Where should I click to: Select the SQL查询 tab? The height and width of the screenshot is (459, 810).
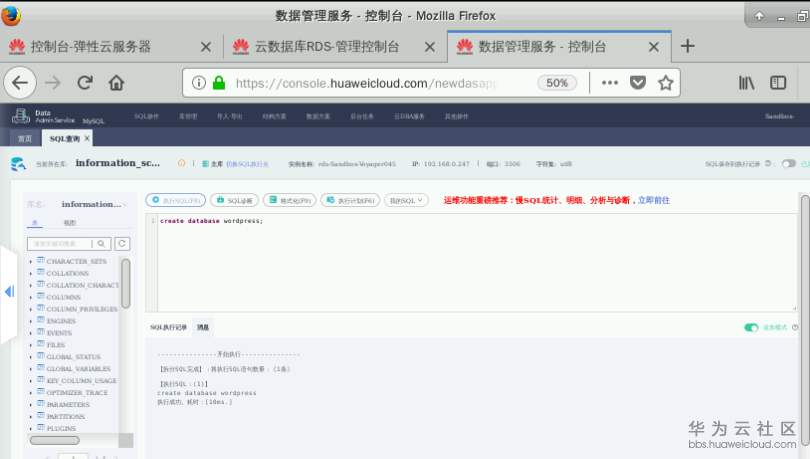[x=65, y=138]
